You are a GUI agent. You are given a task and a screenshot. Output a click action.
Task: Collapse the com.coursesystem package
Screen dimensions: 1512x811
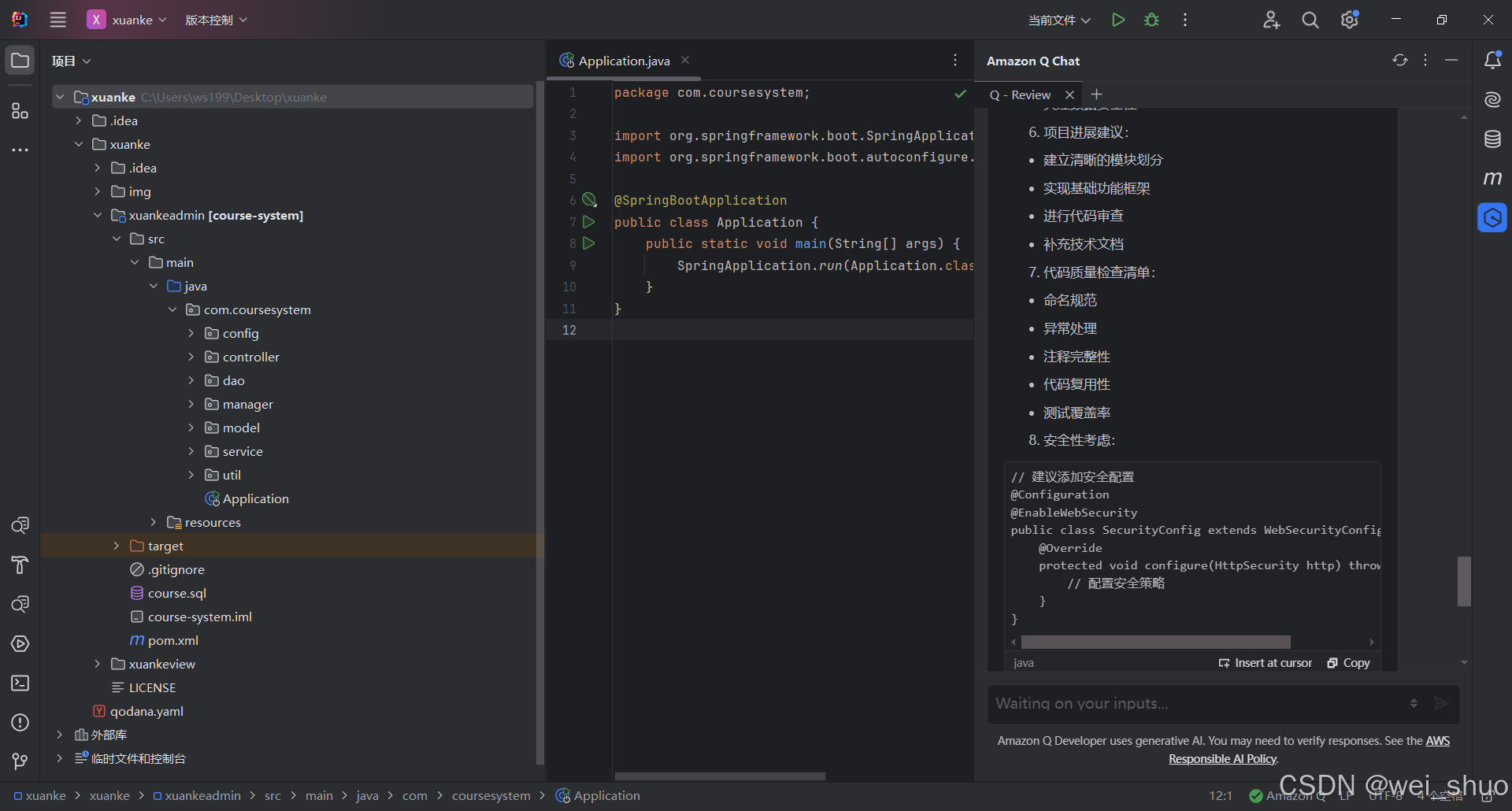(x=172, y=309)
